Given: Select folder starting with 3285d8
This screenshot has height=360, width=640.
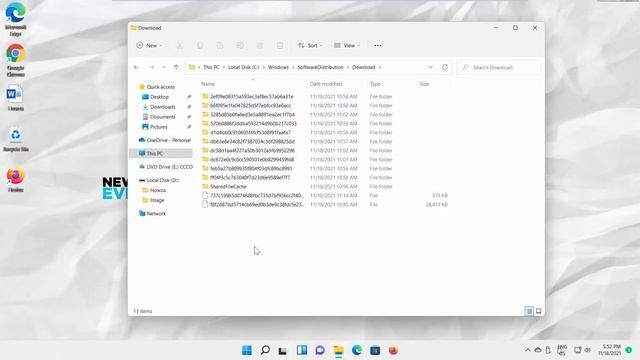Looking at the screenshot, I should (x=252, y=115).
